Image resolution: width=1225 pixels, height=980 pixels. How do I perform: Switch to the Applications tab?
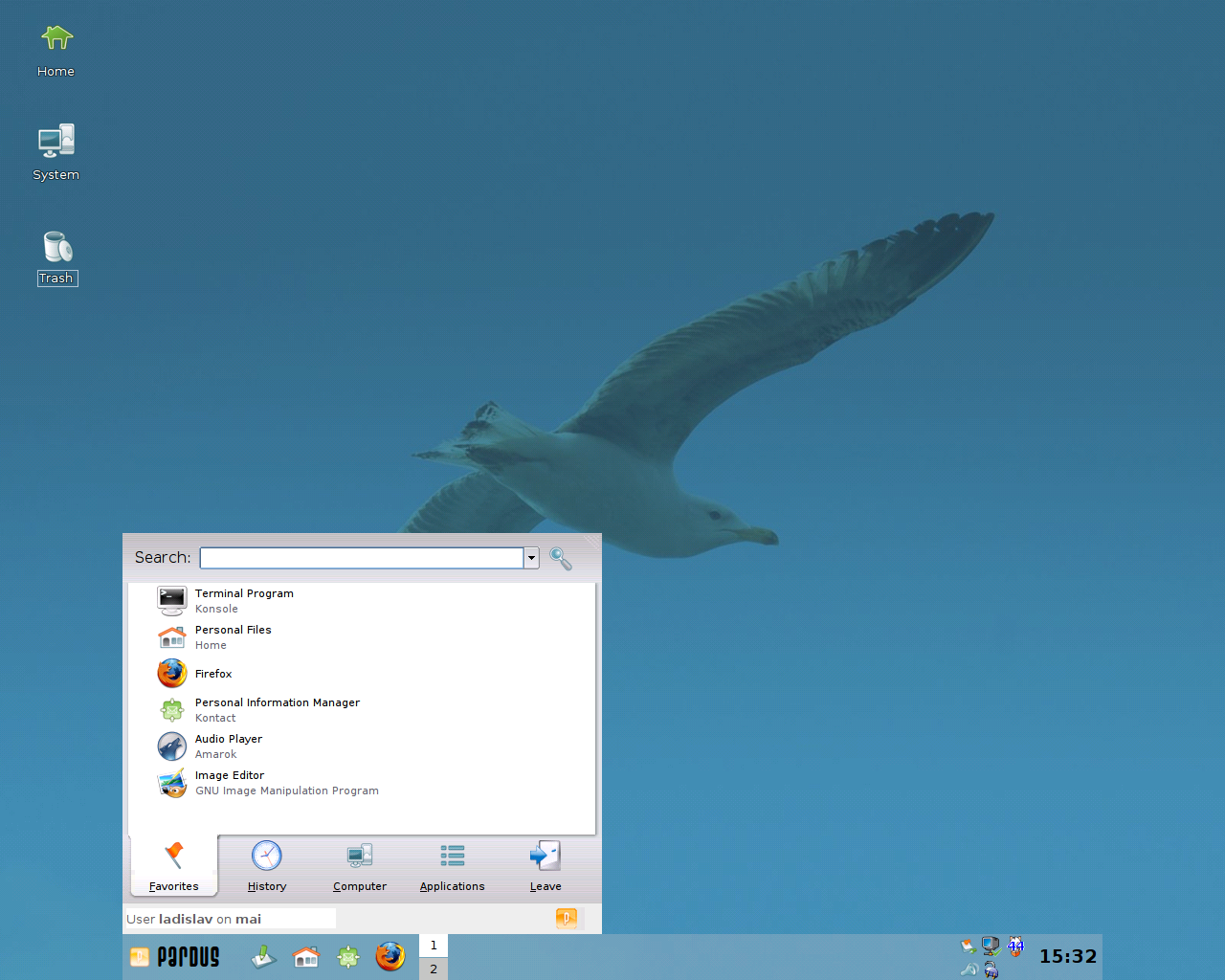tap(453, 866)
